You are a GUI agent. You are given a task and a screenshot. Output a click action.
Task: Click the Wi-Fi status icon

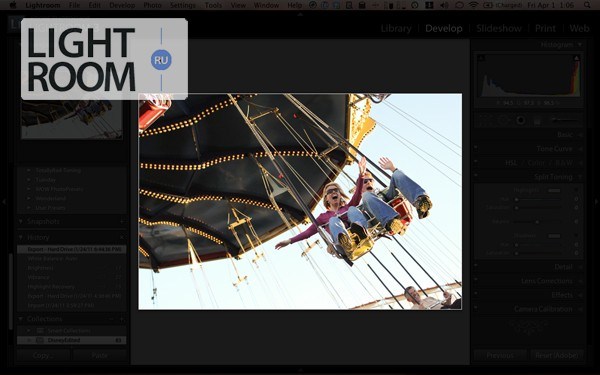pyautogui.click(x=473, y=5)
